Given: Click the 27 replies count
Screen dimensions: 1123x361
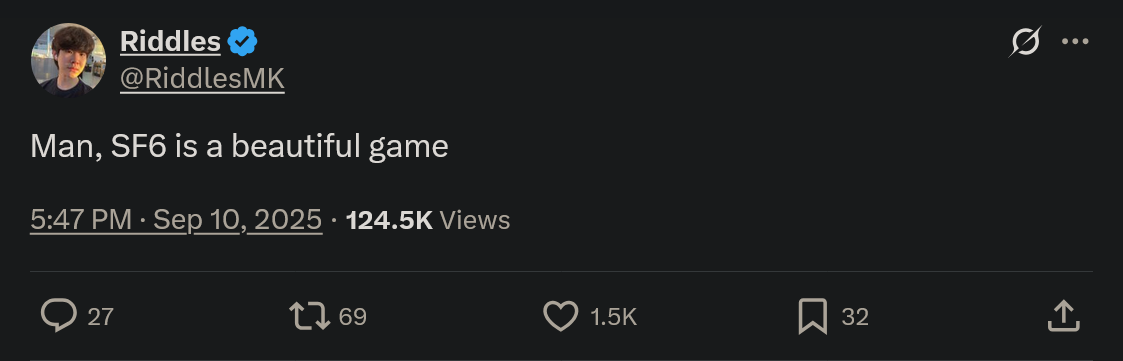Looking at the screenshot, I should pos(100,317).
